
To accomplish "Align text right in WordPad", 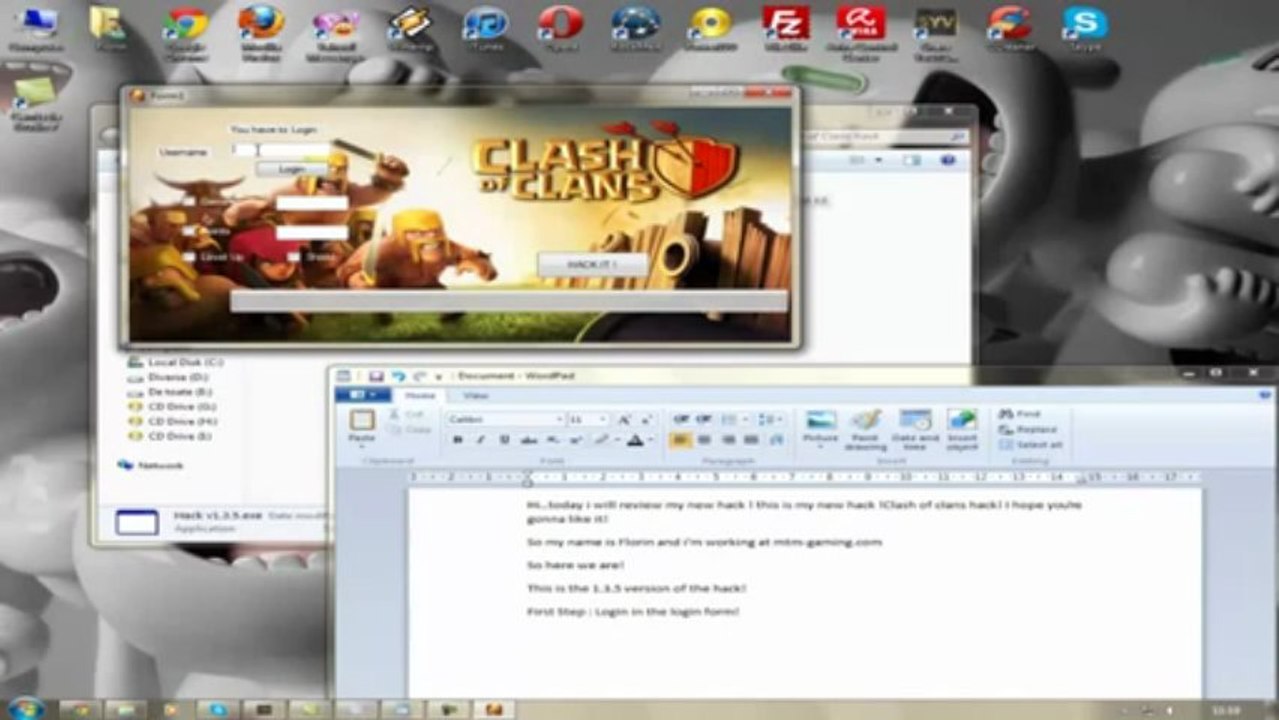I will [728, 440].
